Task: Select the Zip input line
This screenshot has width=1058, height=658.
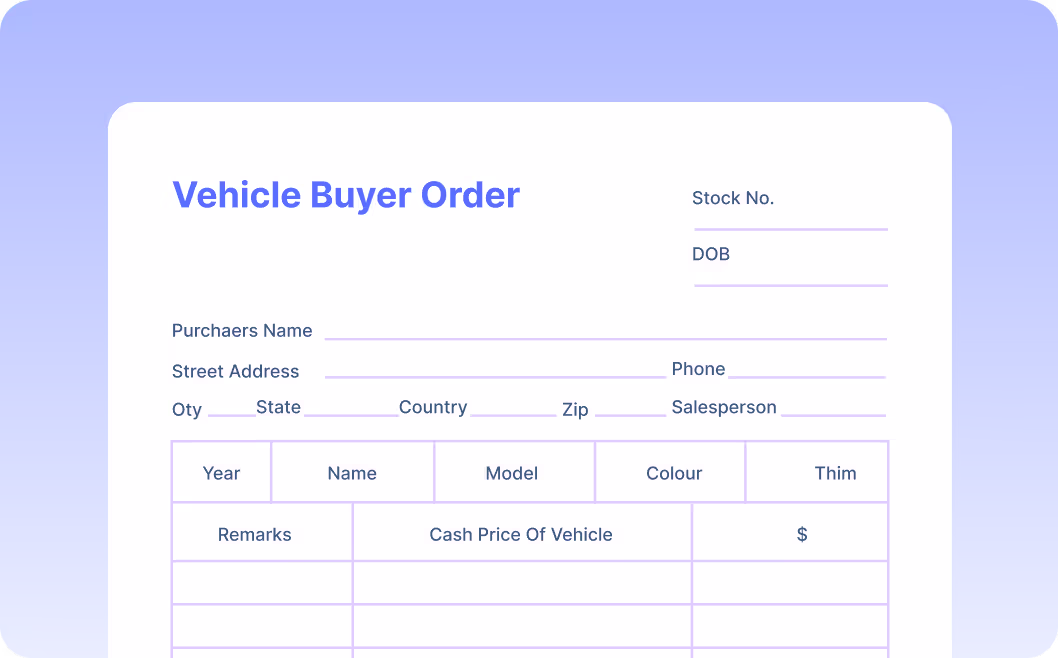Action: pyautogui.click(x=629, y=409)
